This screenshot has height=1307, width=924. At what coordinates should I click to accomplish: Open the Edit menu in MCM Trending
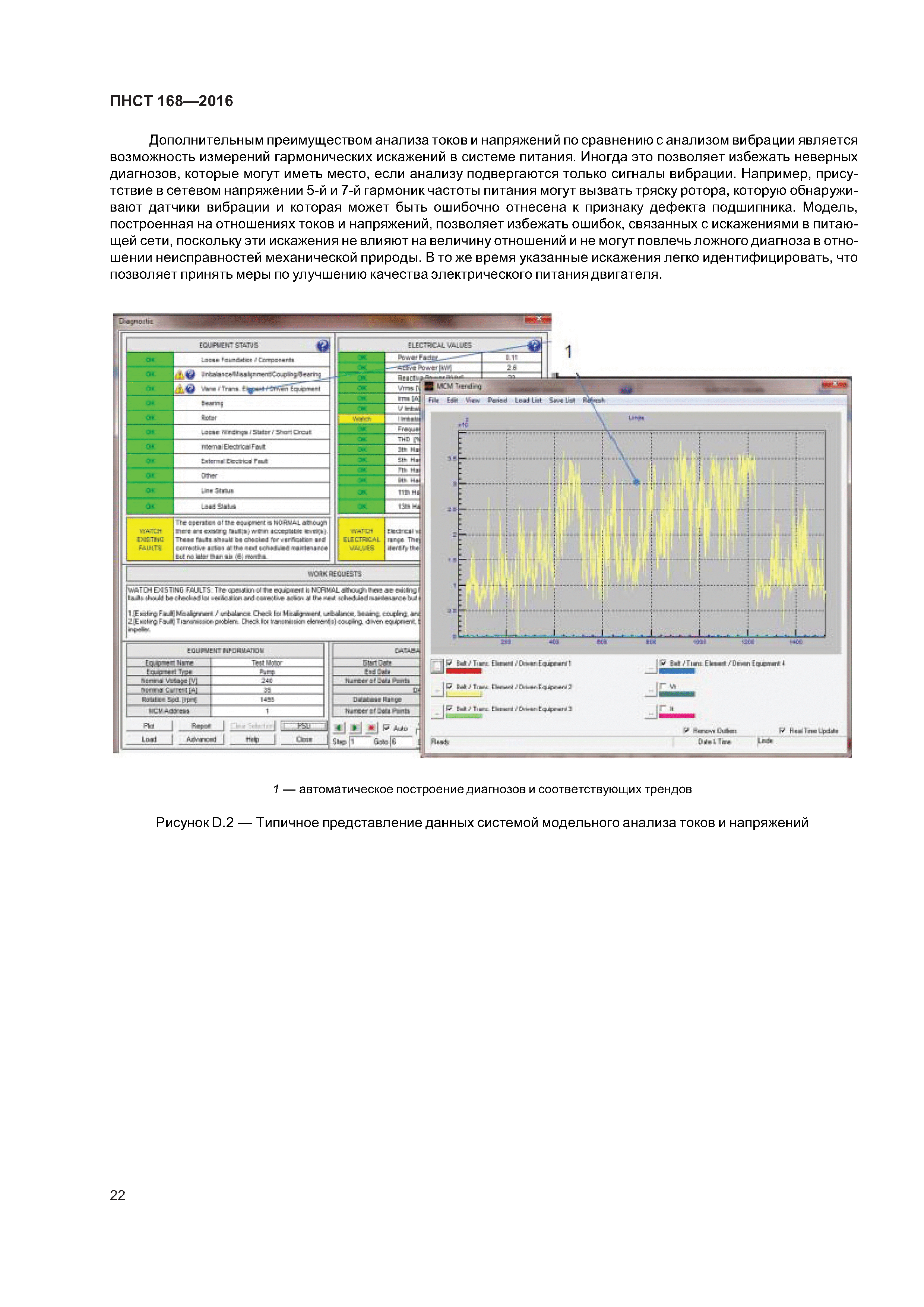click(452, 400)
